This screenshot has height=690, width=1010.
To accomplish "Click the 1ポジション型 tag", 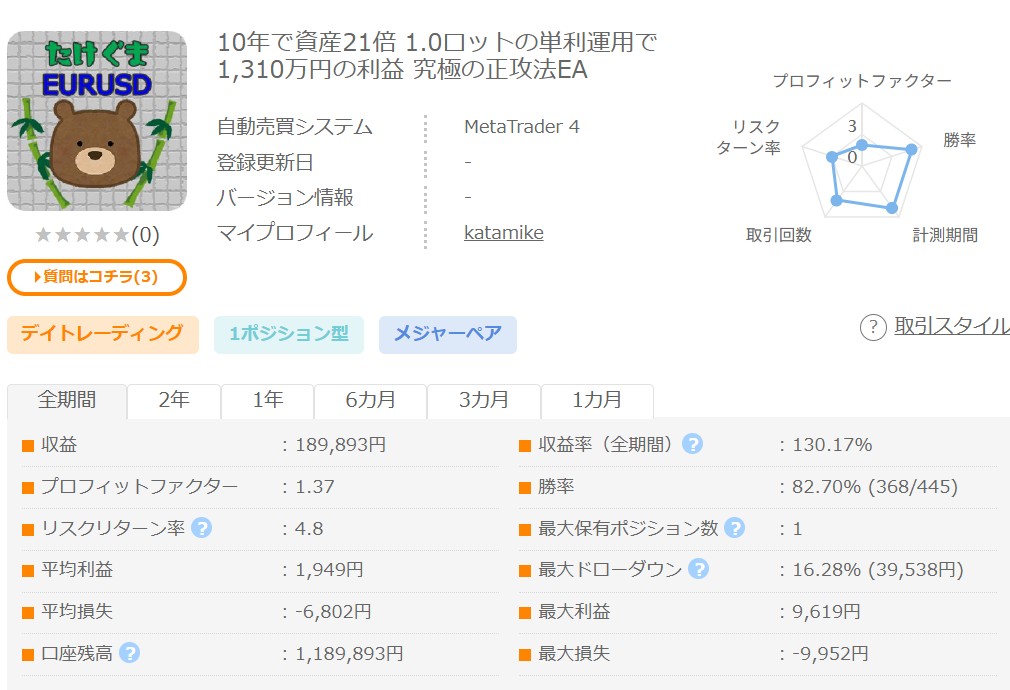I will [x=289, y=334].
